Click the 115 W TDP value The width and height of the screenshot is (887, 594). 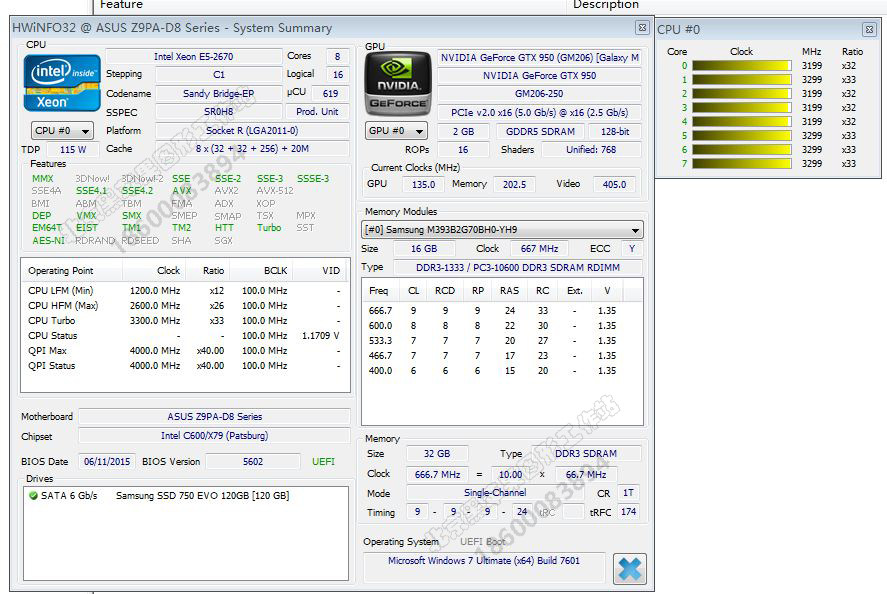(72, 149)
